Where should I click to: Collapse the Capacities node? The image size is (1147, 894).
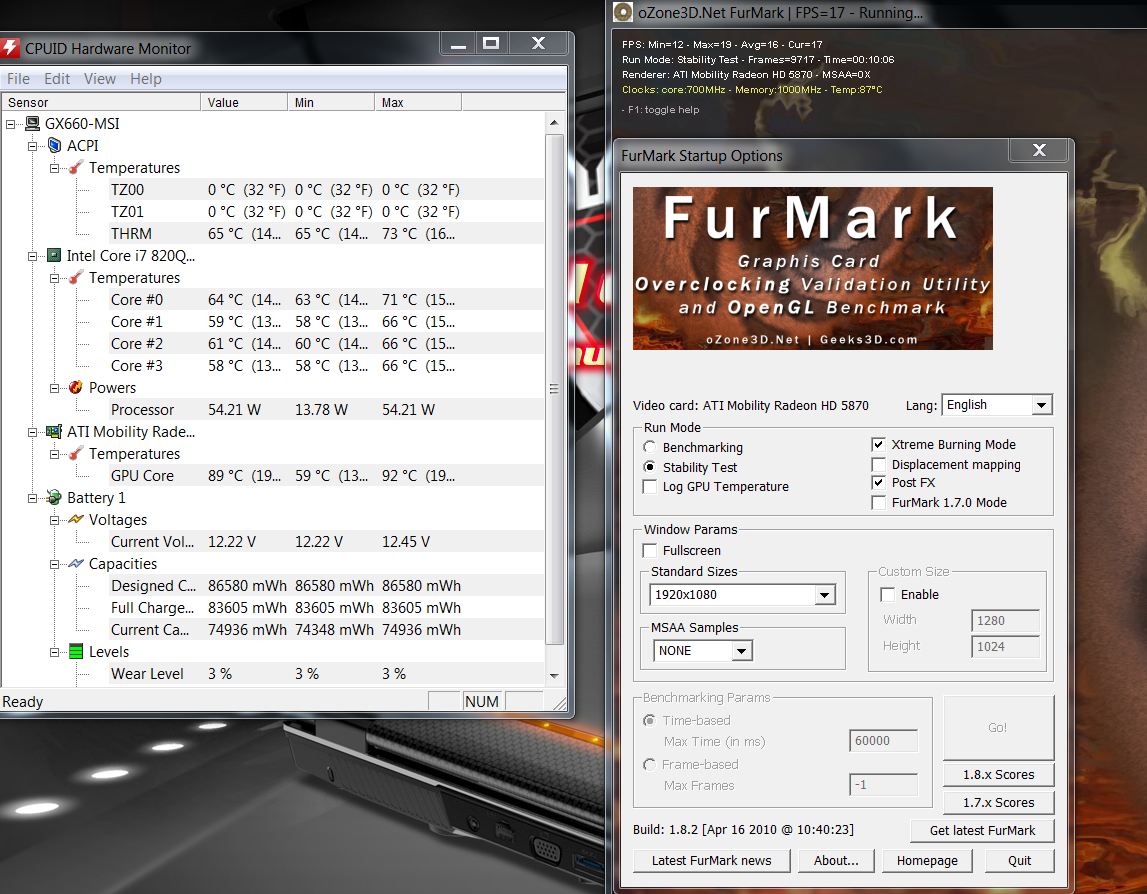click(x=54, y=564)
